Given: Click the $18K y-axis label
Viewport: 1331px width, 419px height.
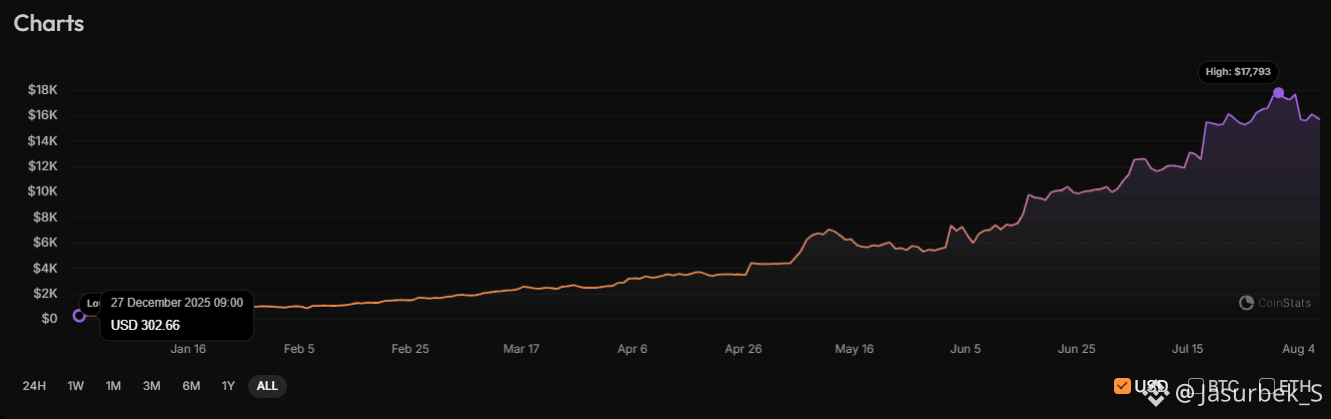Looking at the screenshot, I should pyautogui.click(x=44, y=90).
